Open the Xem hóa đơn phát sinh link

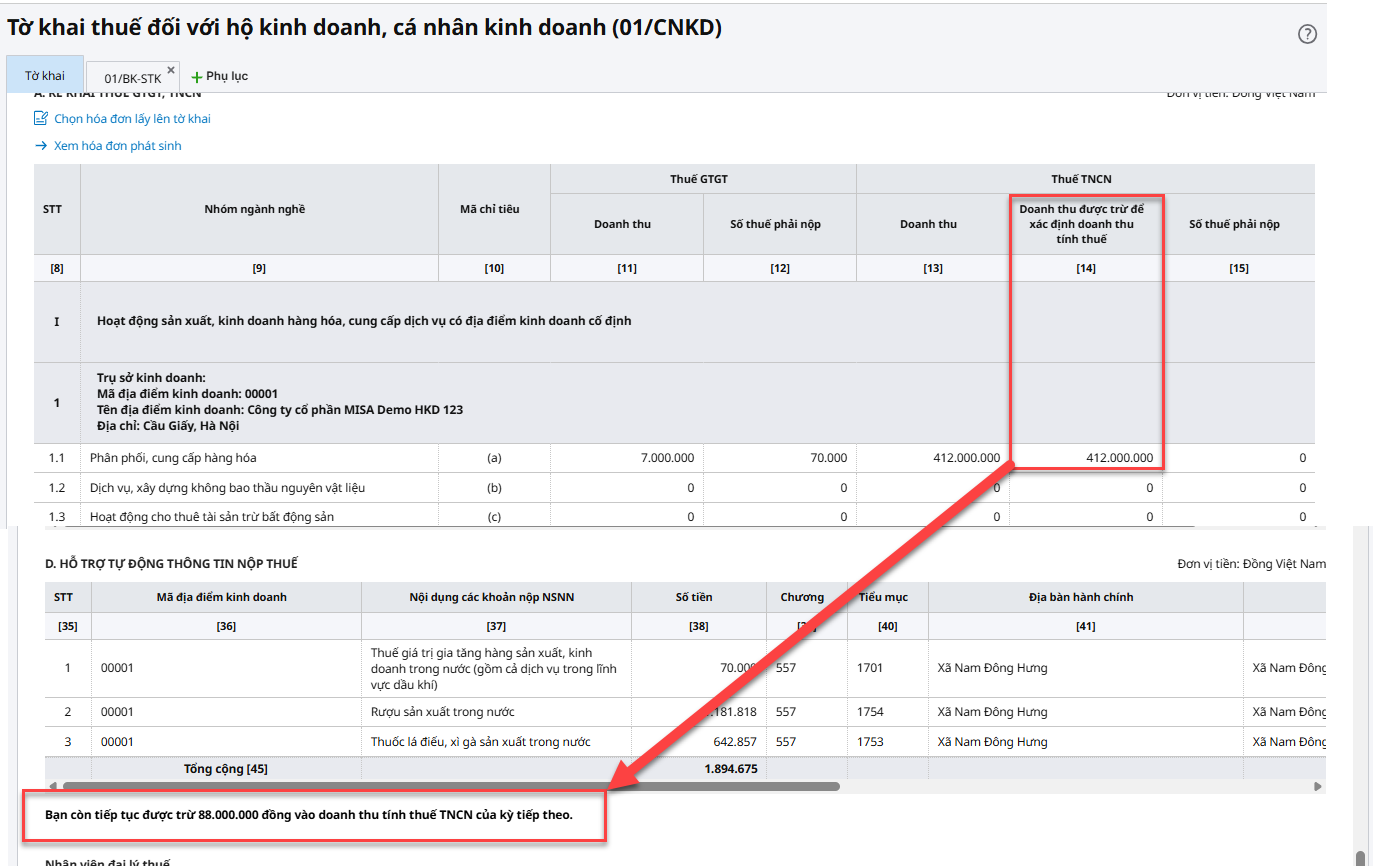[117, 146]
